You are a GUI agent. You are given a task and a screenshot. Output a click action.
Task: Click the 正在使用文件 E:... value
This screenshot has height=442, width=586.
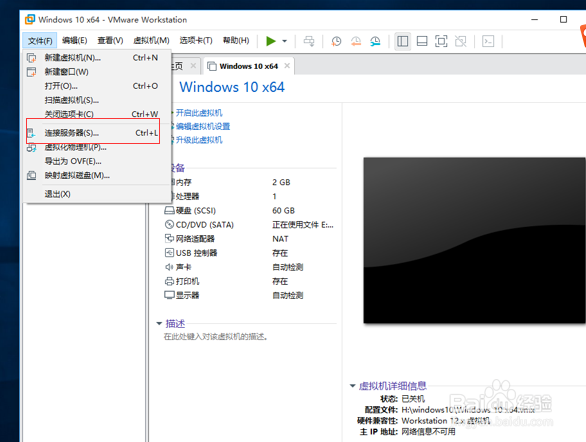pos(303,225)
